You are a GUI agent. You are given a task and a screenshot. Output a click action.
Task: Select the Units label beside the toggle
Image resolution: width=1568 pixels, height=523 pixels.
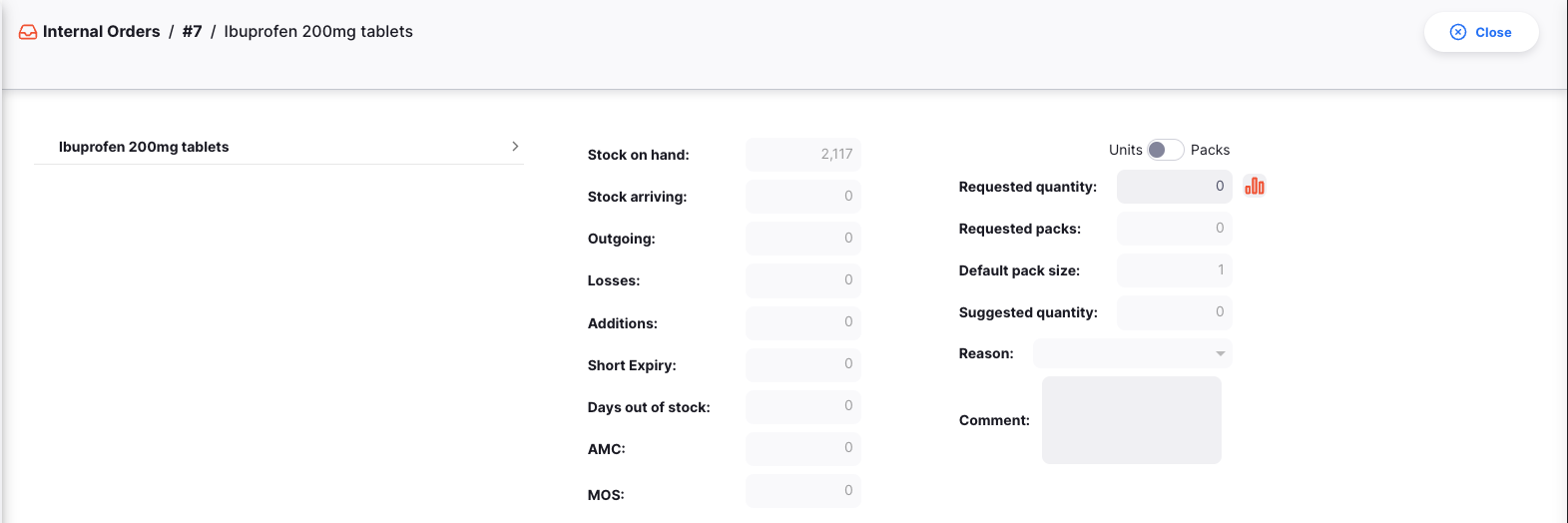click(1125, 150)
